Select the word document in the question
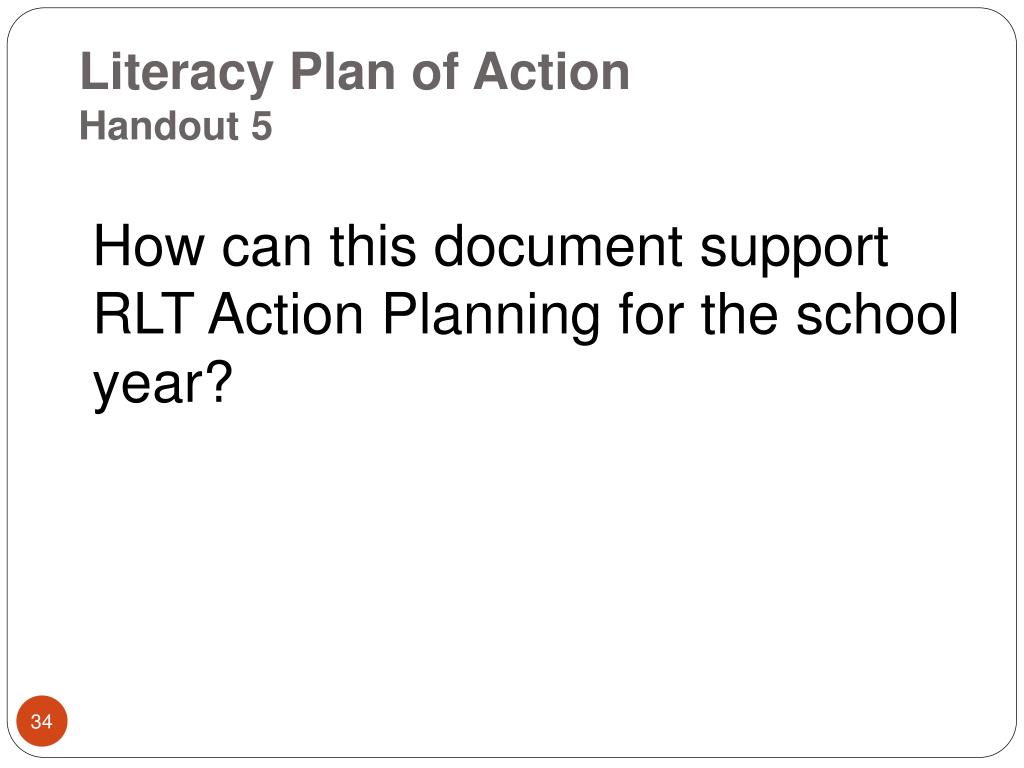This screenshot has height=768, width=1024. click(x=558, y=246)
